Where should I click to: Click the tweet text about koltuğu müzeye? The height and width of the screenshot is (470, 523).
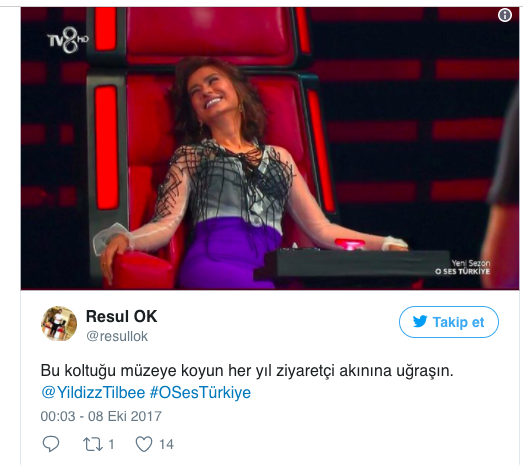(247, 370)
